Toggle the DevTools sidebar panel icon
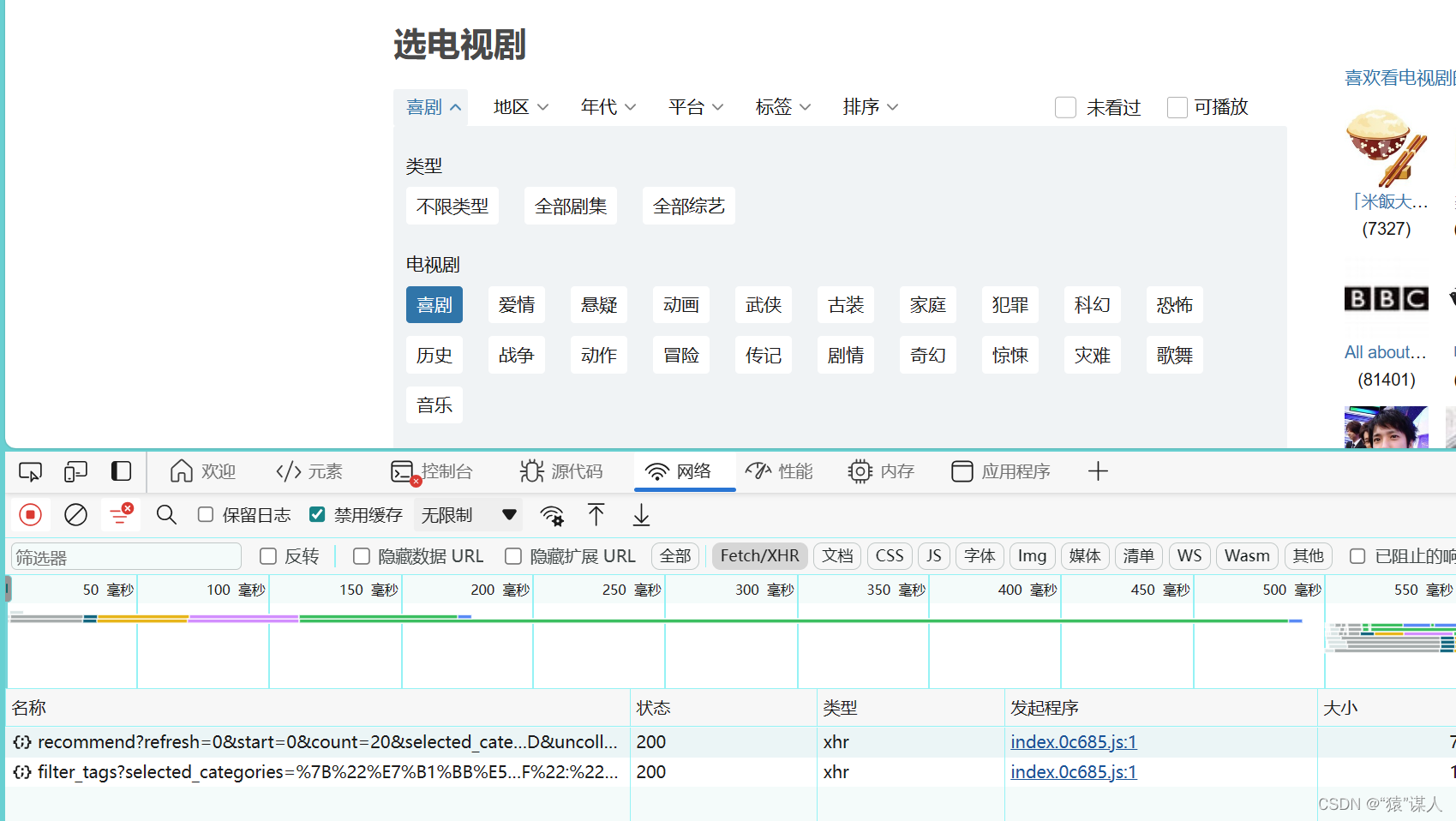 click(121, 471)
